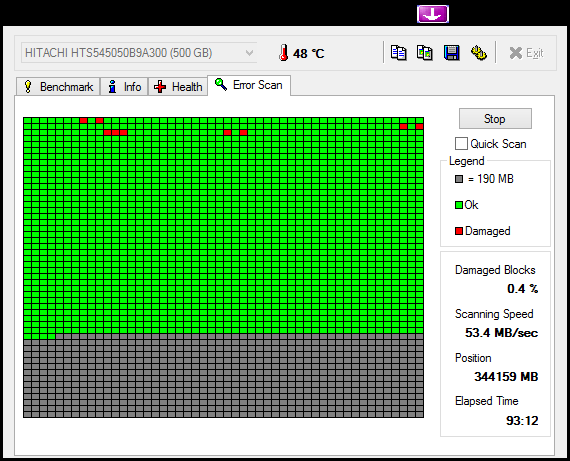Open the HITACHI drive selection dropdown
Screen dimensions: 570x461
tap(139, 53)
